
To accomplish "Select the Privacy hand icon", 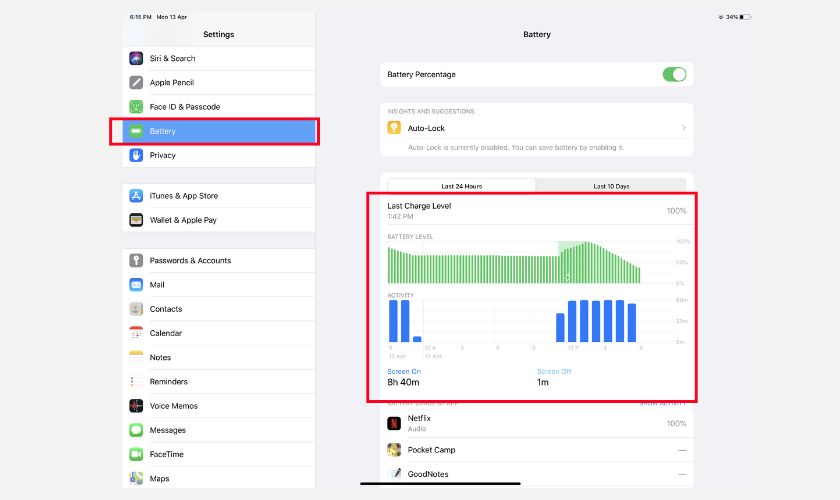I will coord(136,155).
